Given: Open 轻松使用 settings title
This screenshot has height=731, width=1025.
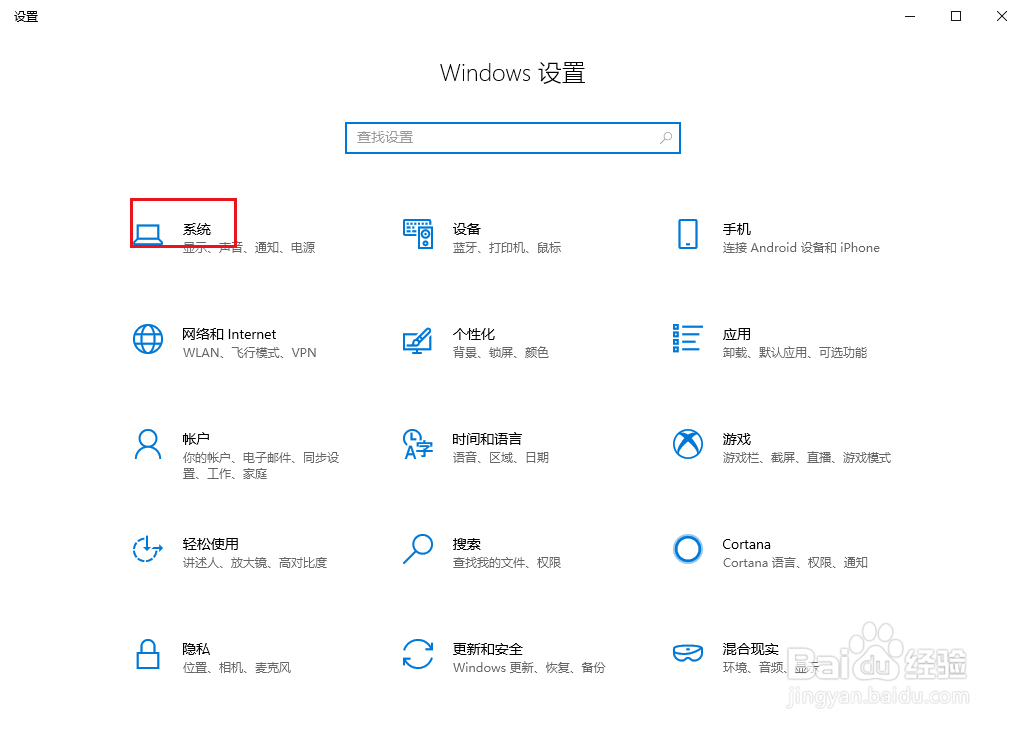Looking at the screenshot, I should tap(210, 544).
